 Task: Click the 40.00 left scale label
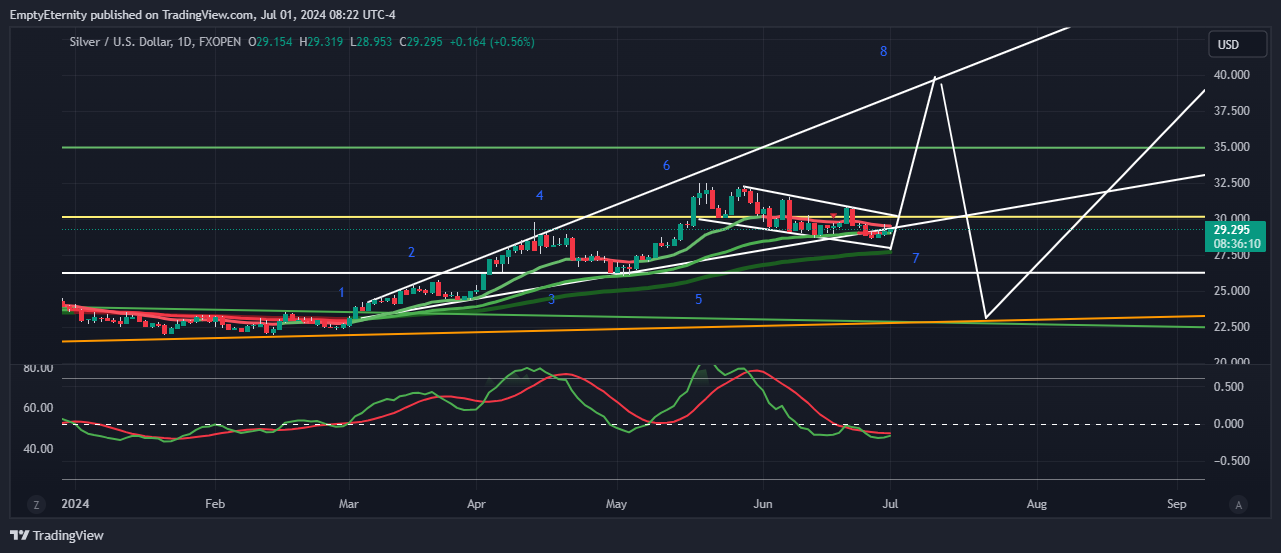pos(38,449)
